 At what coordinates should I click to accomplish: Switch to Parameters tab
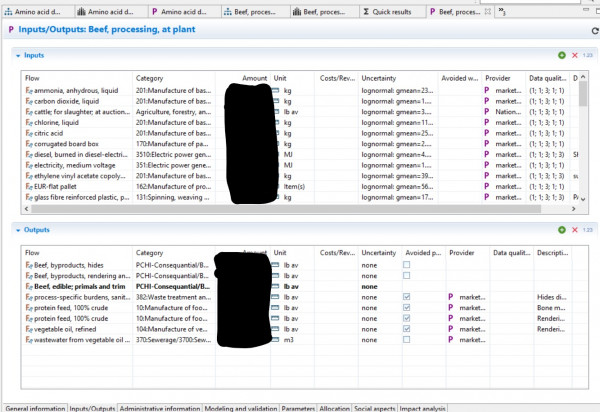coord(298,408)
